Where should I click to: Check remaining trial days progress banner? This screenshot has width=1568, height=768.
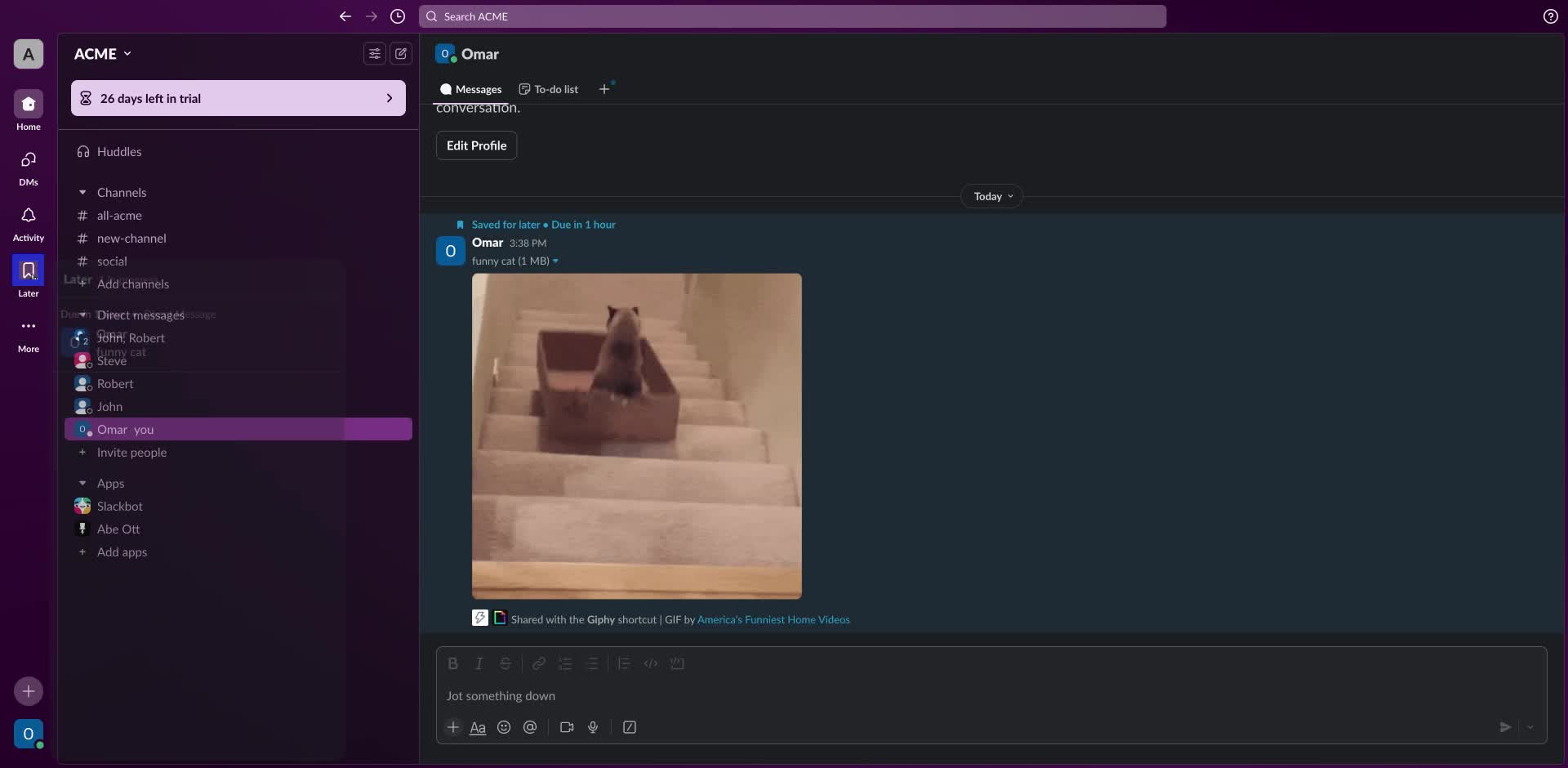pos(238,98)
